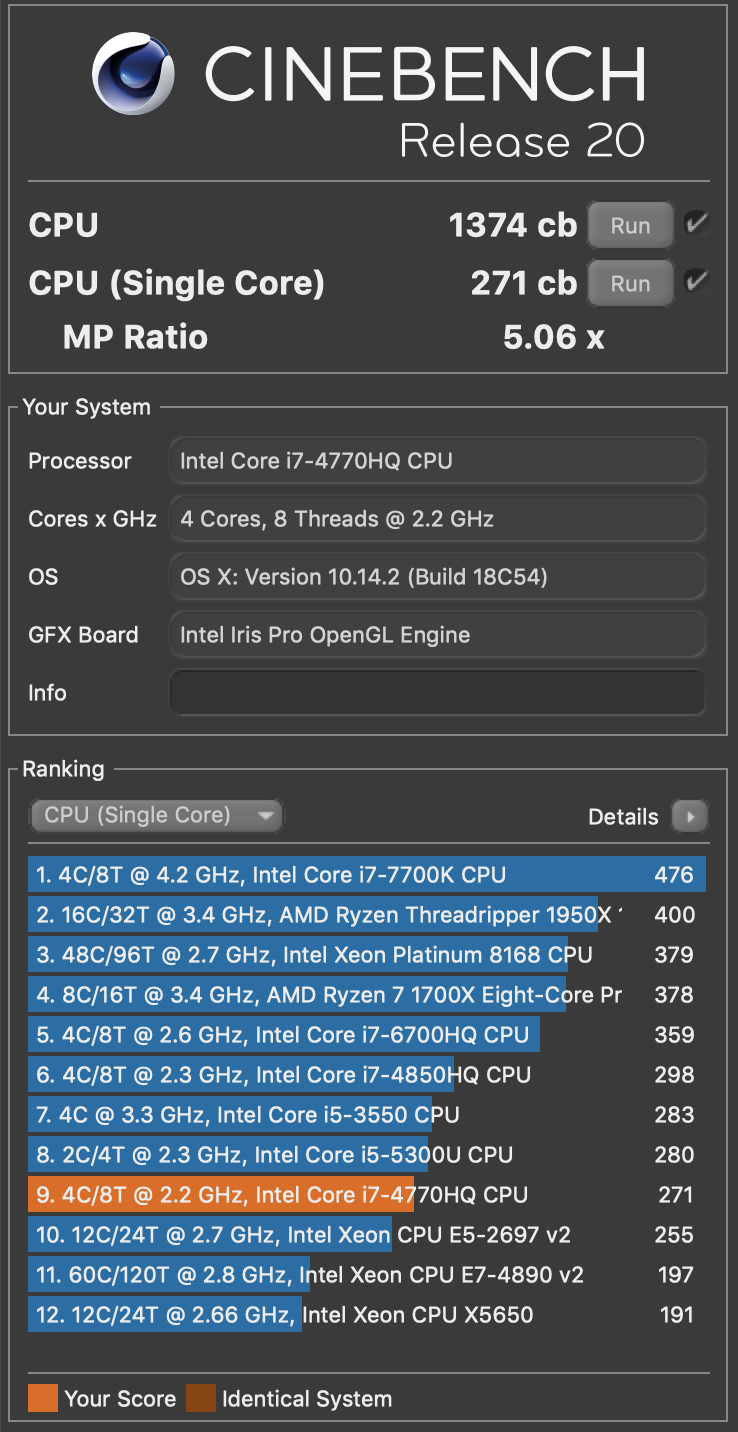Toggle the CPU test checkbox
The image size is (738, 1432).
(696, 225)
